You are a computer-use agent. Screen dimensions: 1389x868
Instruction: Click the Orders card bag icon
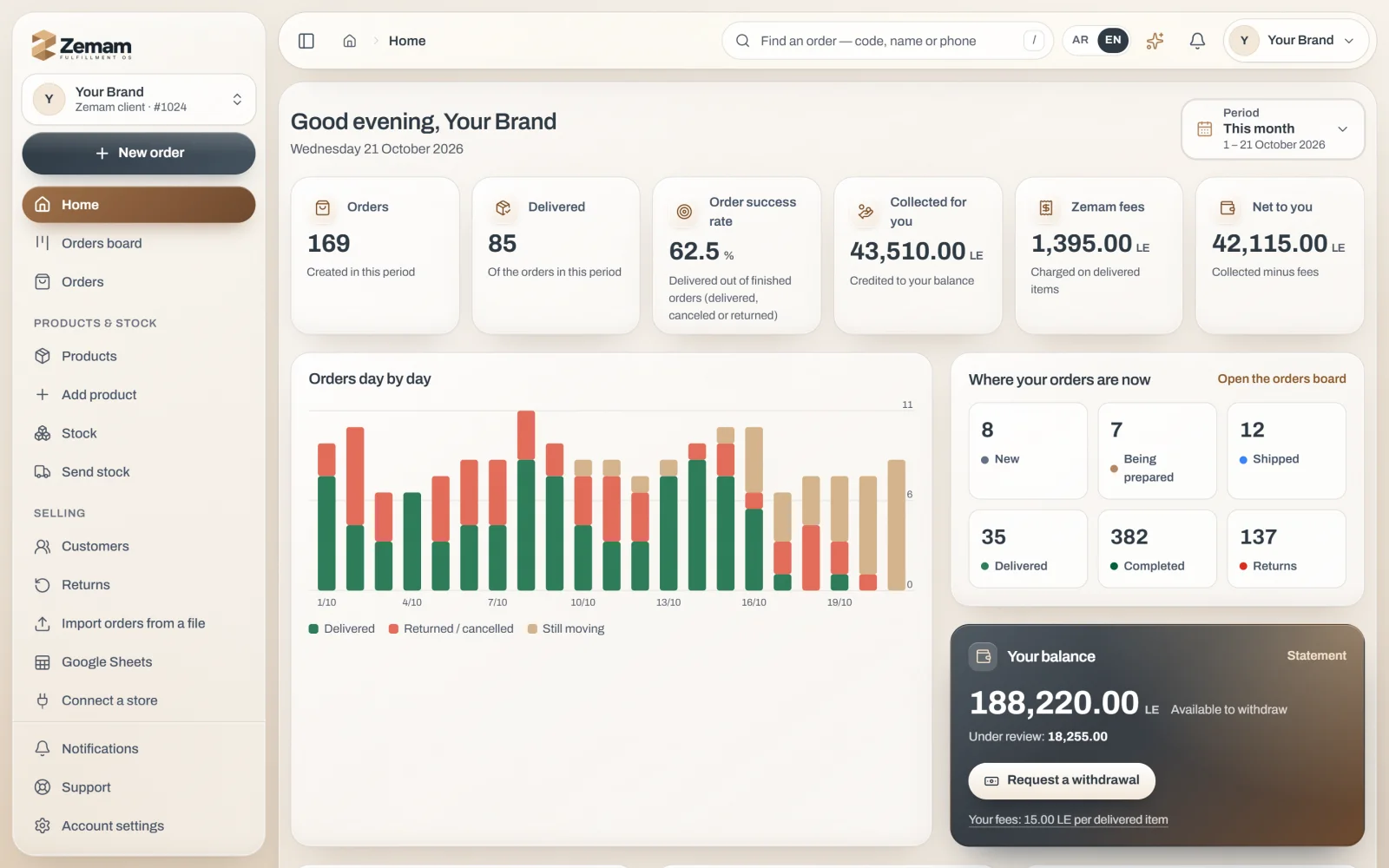[x=323, y=207]
